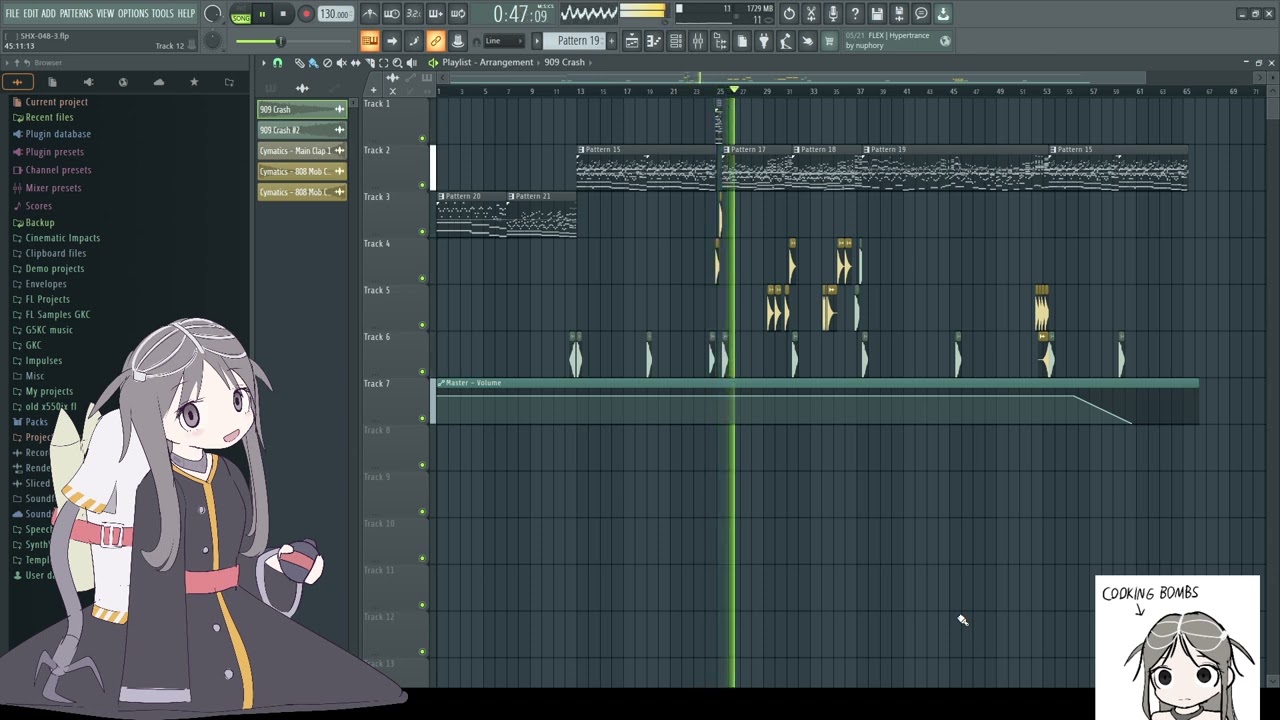This screenshot has height=720, width=1280.
Task: Open the OPTIONS menu
Action: point(133,14)
